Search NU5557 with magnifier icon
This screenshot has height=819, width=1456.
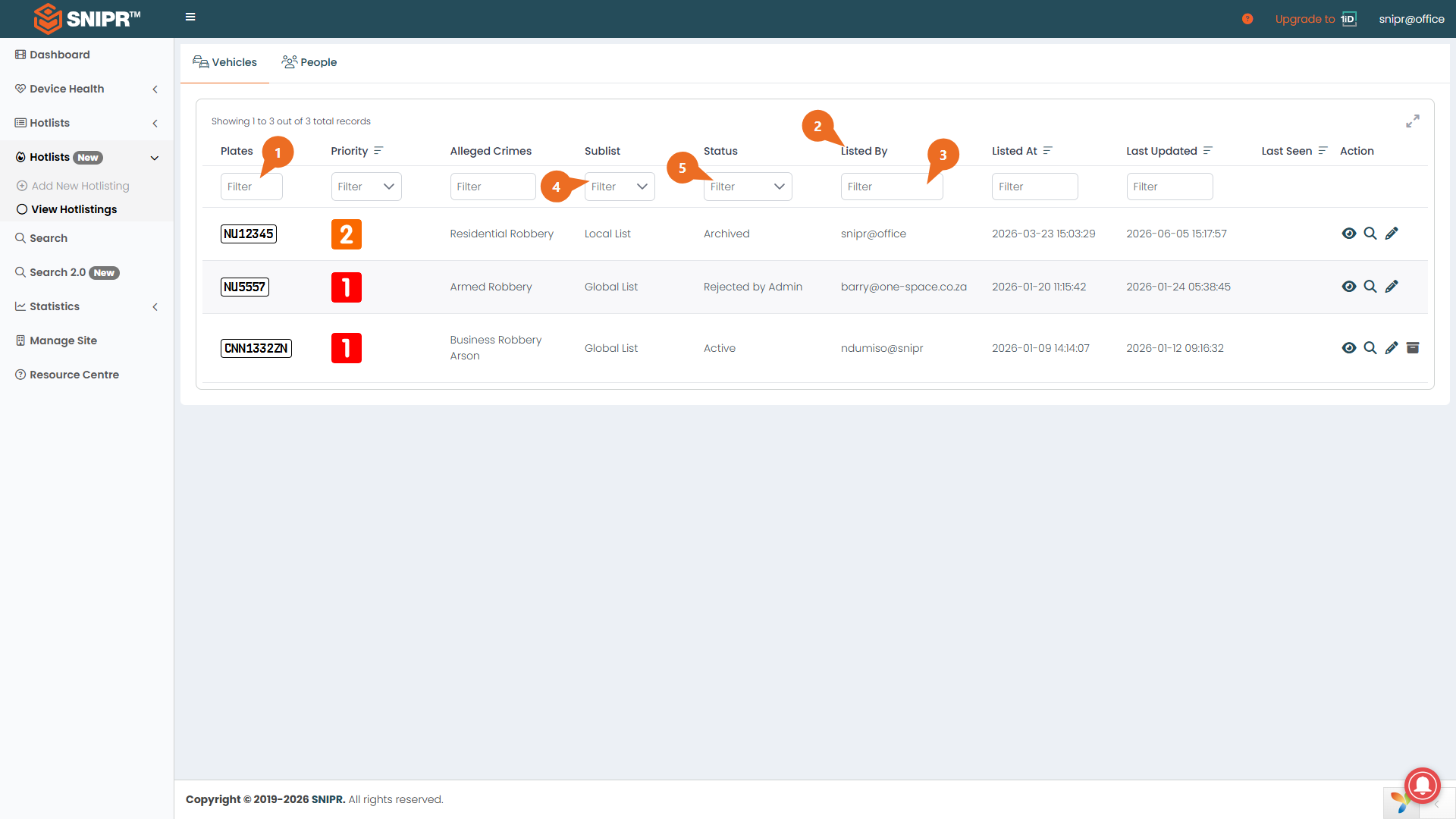1370,287
